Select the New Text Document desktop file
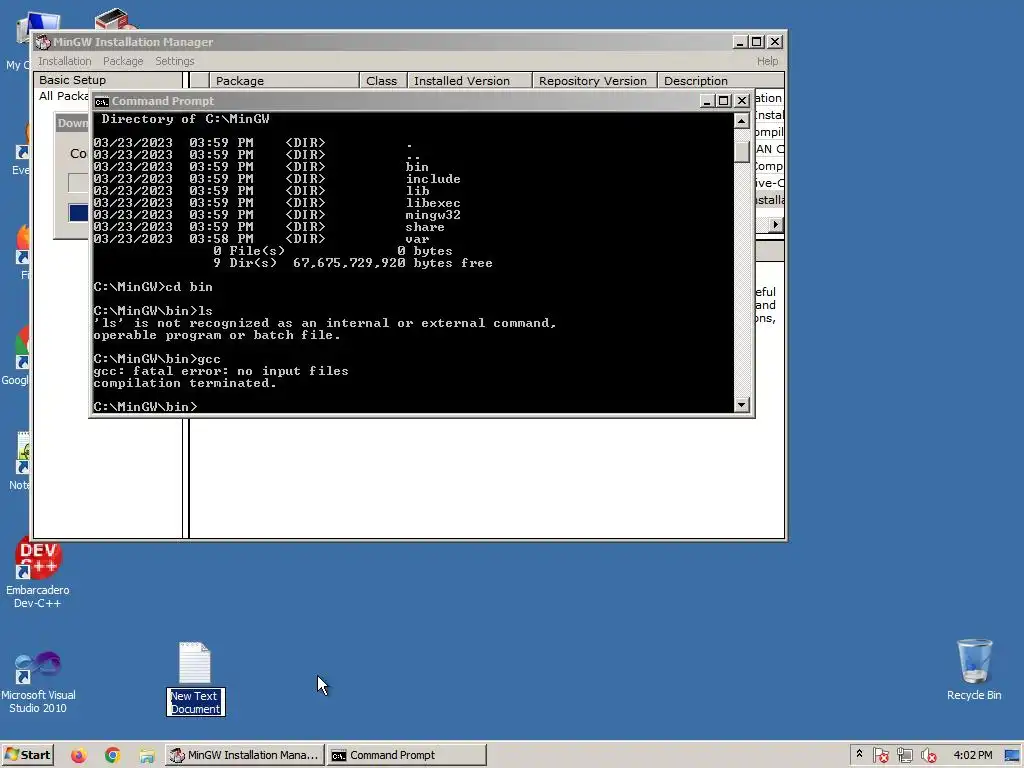 pos(195,679)
